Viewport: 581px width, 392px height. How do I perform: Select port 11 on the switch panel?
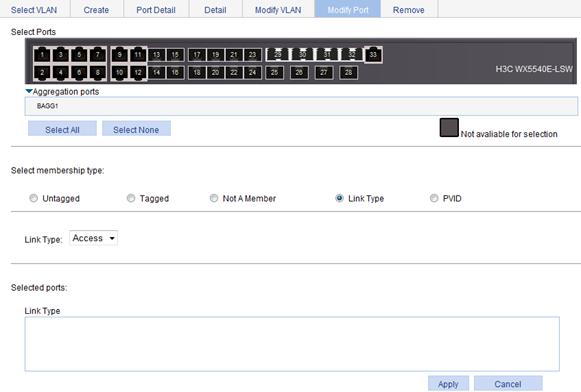(138, 55)
